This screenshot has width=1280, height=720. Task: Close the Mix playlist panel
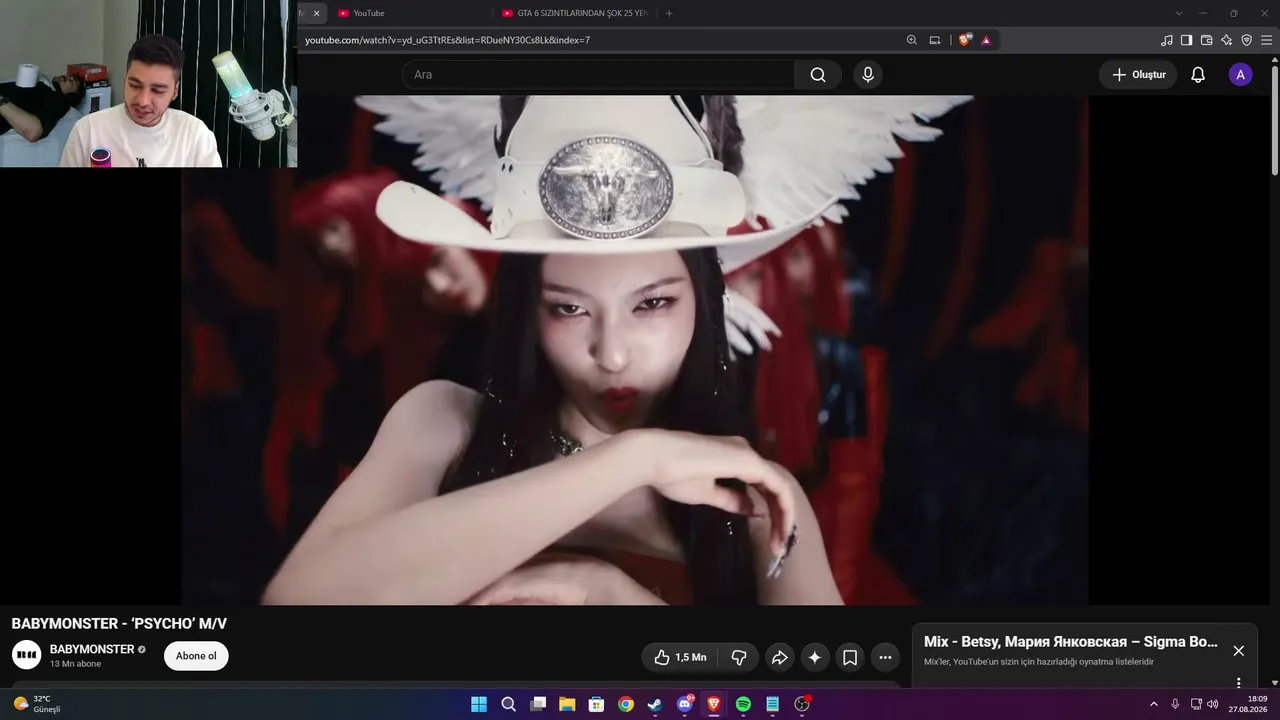(x=1238, y=651)
